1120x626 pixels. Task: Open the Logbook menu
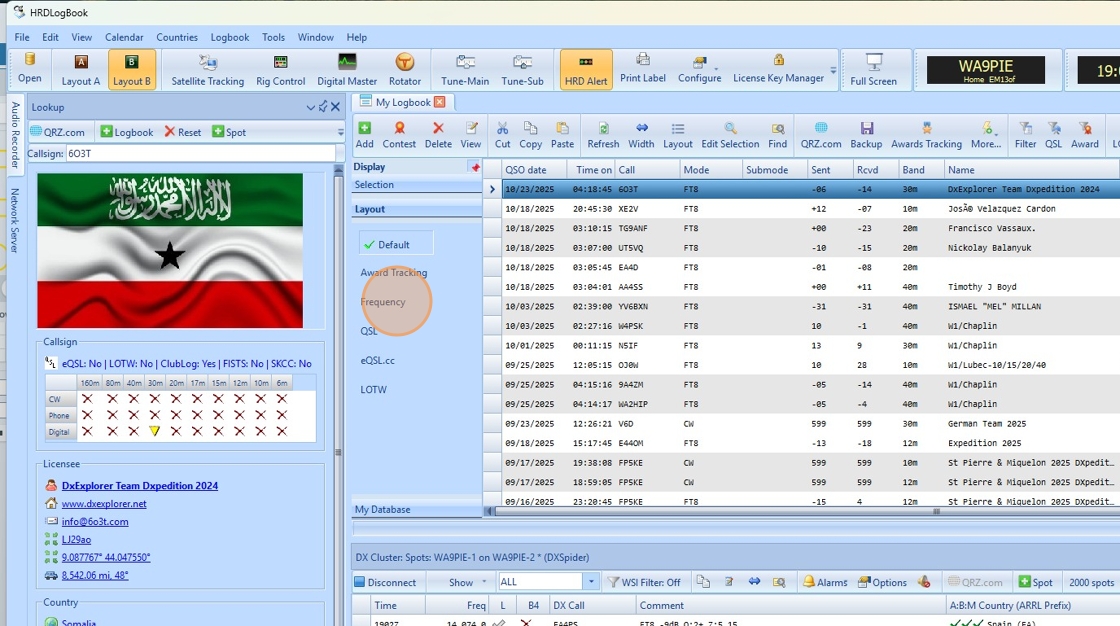[229, 37]
